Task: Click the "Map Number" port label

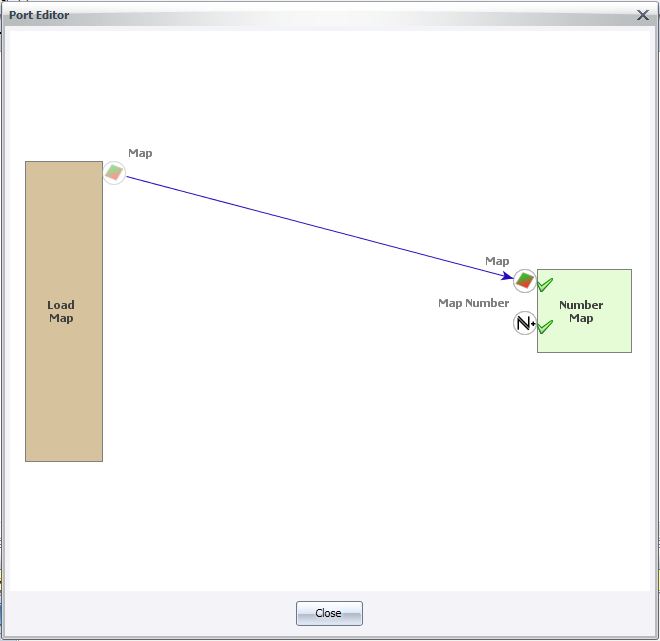Action: coord(473,303)
